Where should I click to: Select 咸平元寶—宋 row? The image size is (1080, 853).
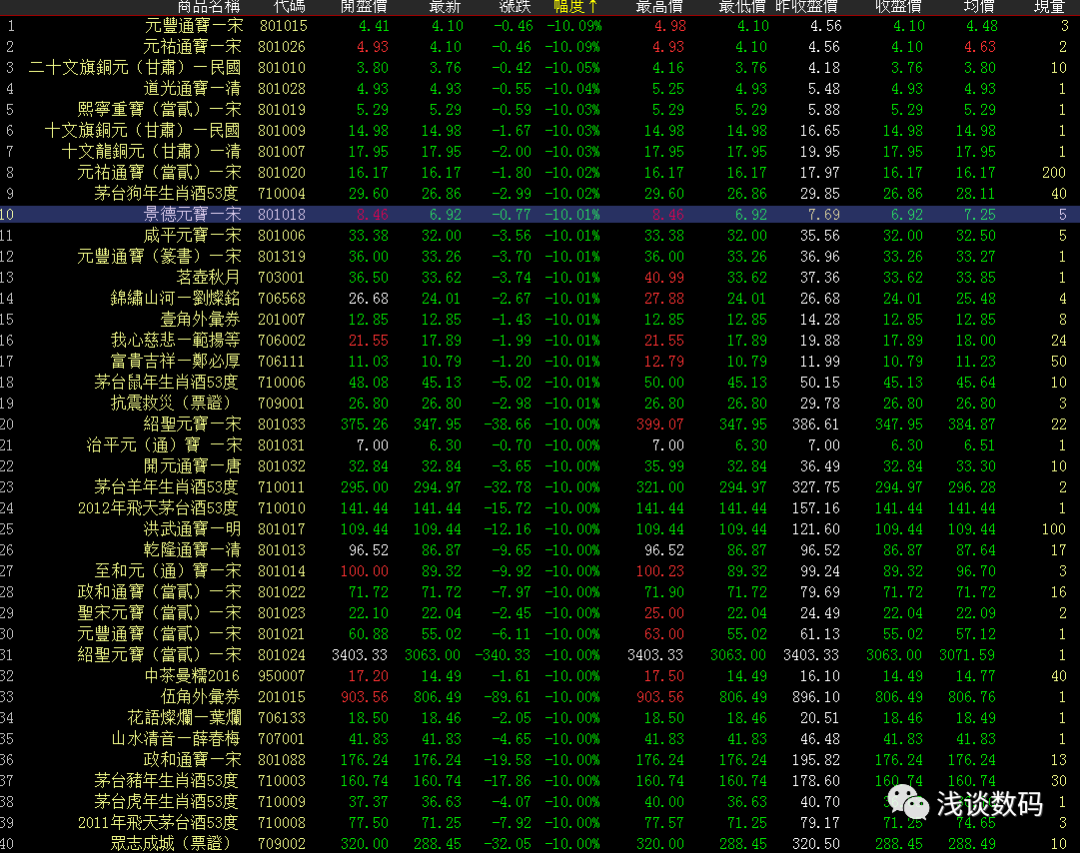pyautogui.click(x=540, y=236)
